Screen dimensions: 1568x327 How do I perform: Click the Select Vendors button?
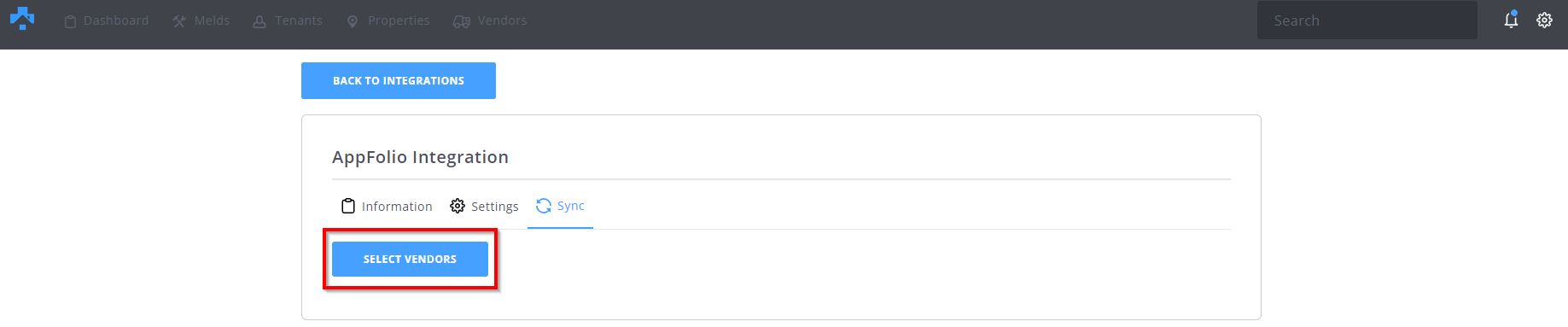[410, 259]
